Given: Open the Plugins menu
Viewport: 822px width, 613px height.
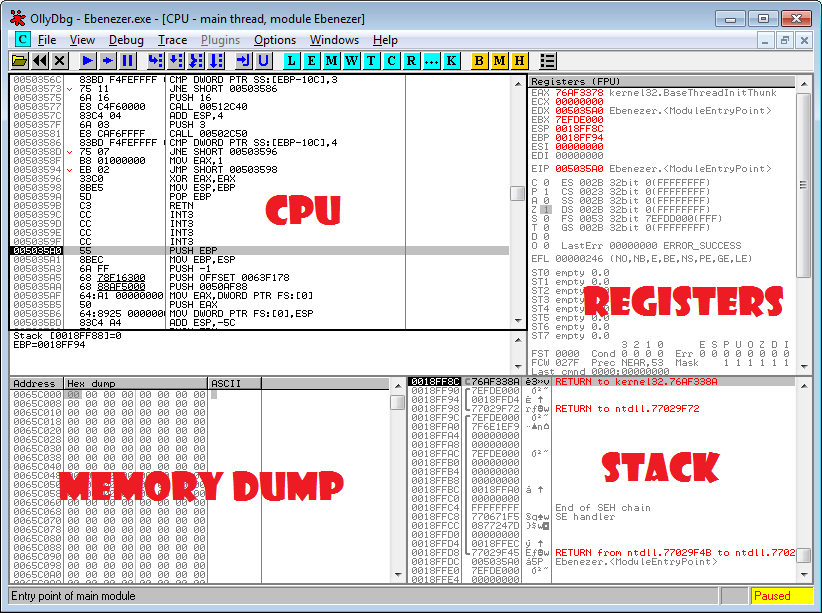Looking at the screenshot, I should [220, 40].
